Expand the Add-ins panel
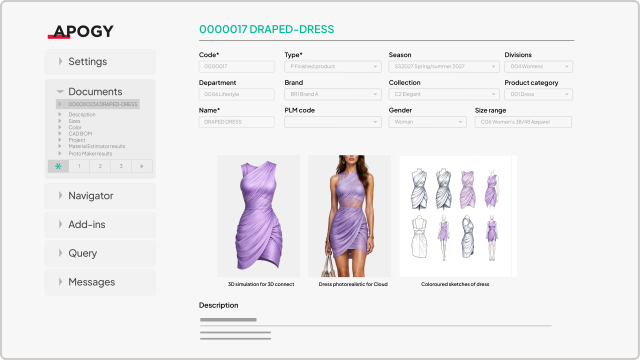640x360 pixels. 100,224
